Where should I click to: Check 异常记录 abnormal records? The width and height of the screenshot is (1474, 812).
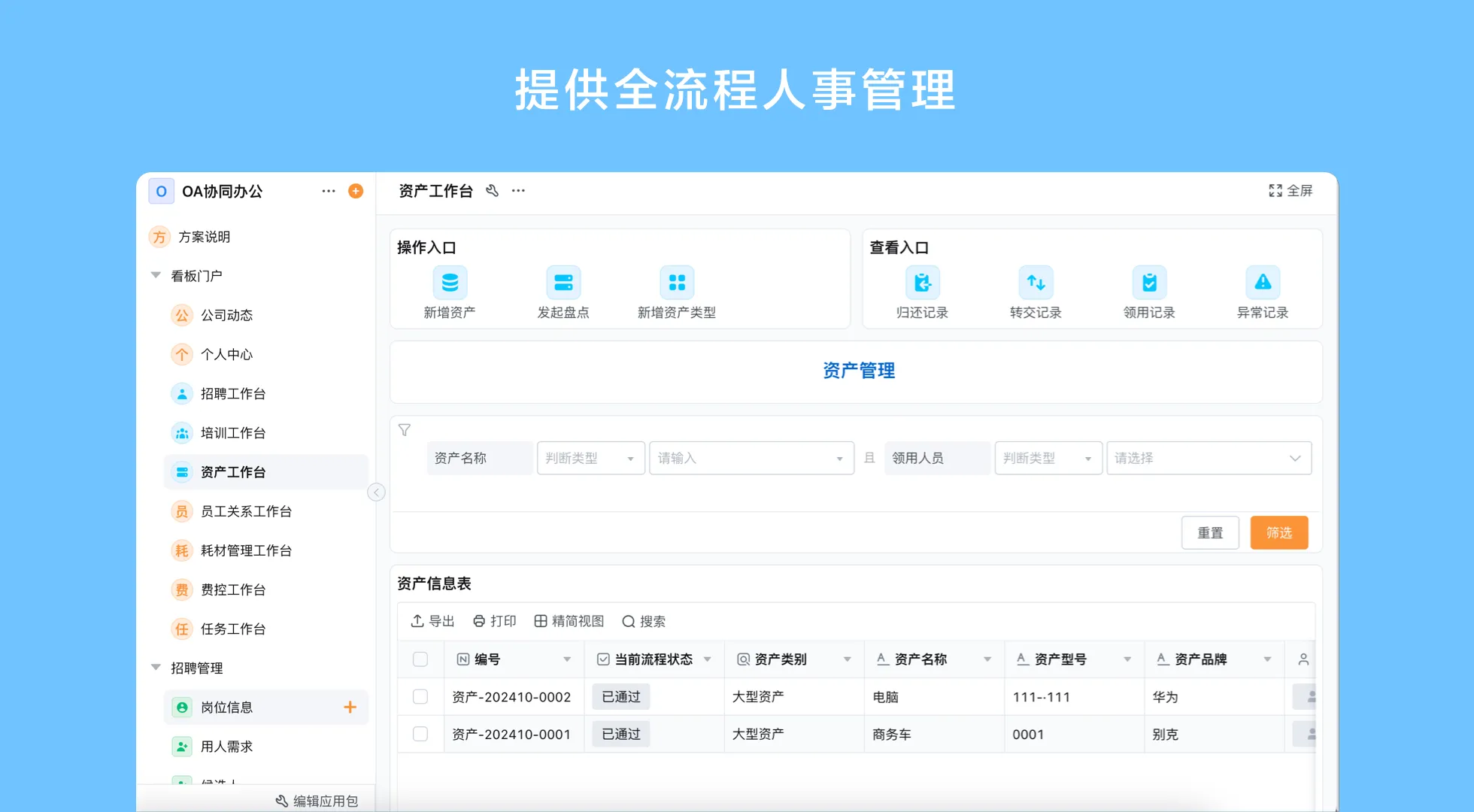1263,283
